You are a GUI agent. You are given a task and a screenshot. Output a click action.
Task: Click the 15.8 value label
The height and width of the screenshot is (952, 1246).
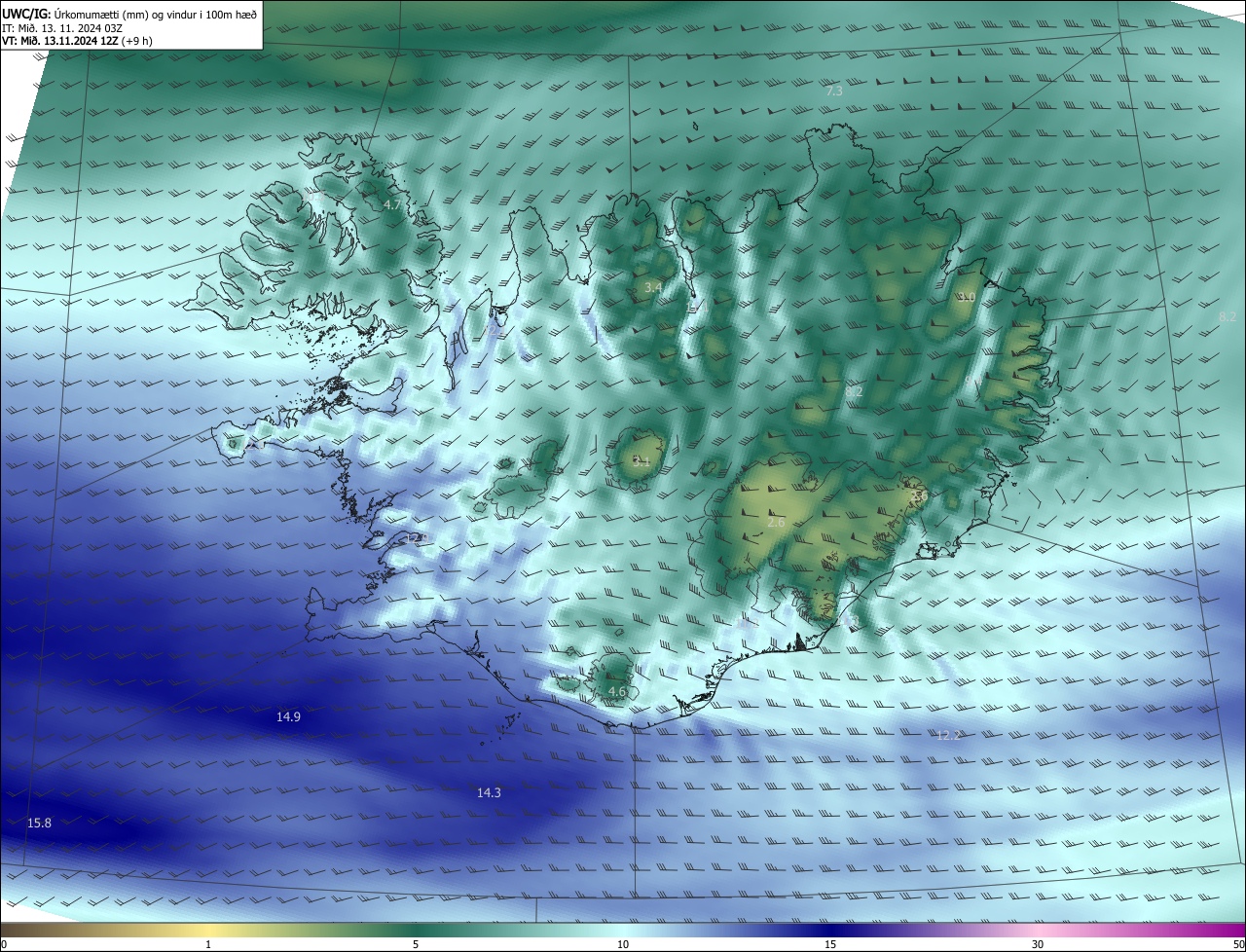(39, 823)
